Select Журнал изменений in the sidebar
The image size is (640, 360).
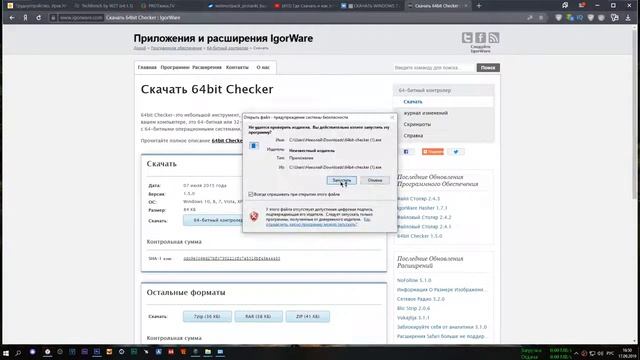pos(426,113)
